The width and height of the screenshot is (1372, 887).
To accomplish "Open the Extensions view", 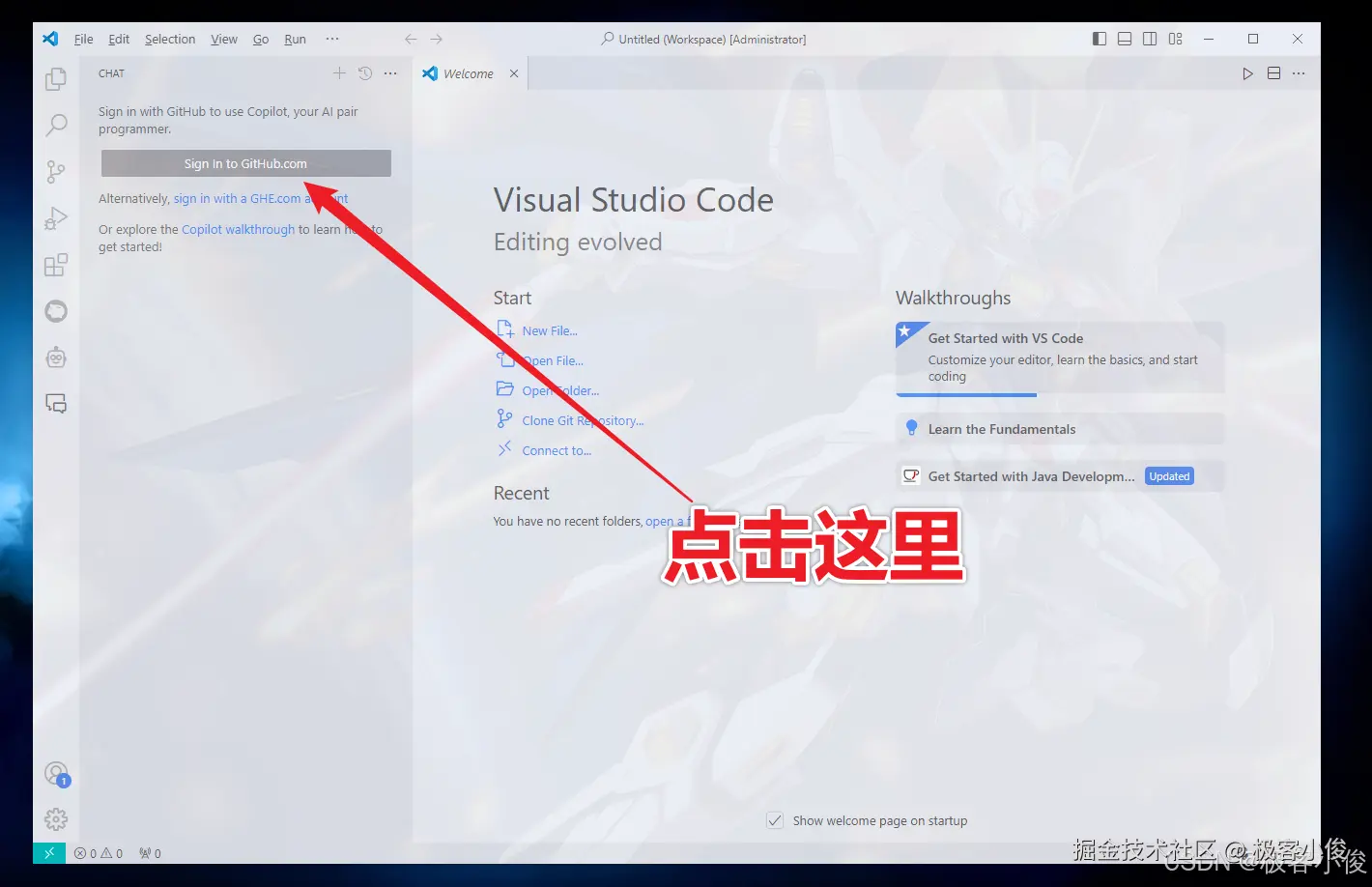I will click(x=56, y=265).
